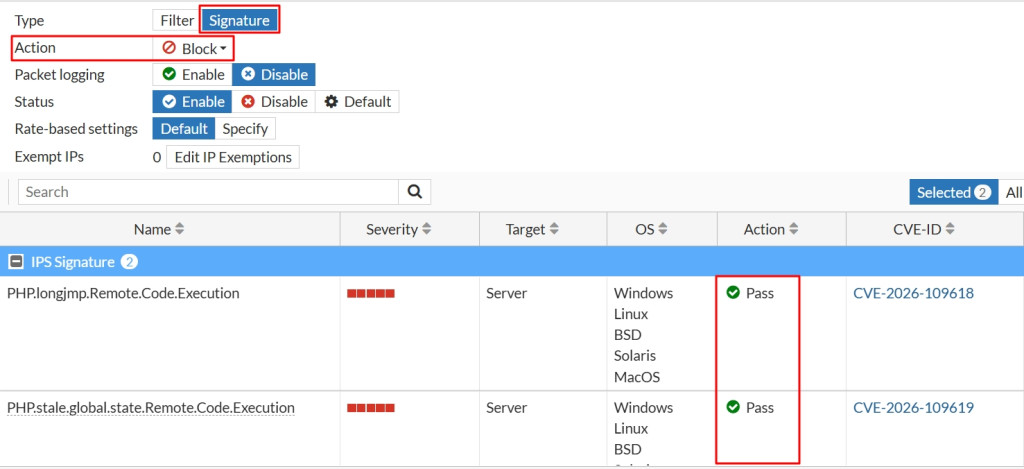Viewport: 1024px width, 469px height.
Task: Sort by OS column
Action: 651,229
